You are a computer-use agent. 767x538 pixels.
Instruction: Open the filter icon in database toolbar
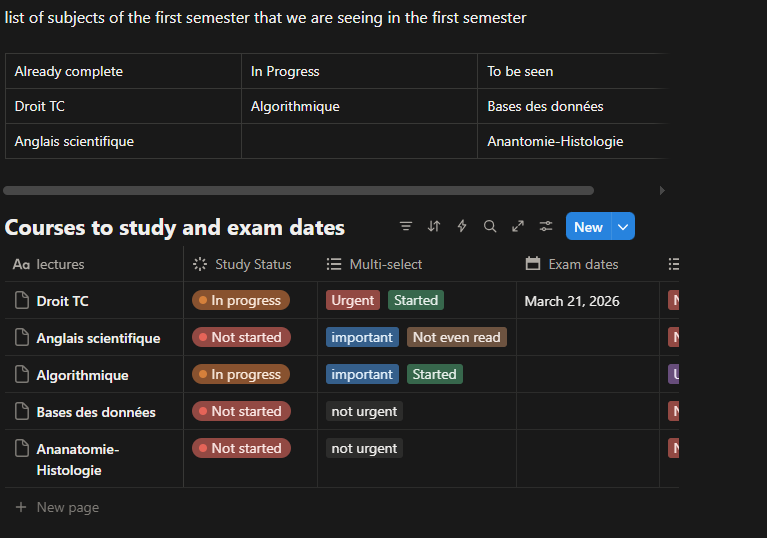click(406, 226)
